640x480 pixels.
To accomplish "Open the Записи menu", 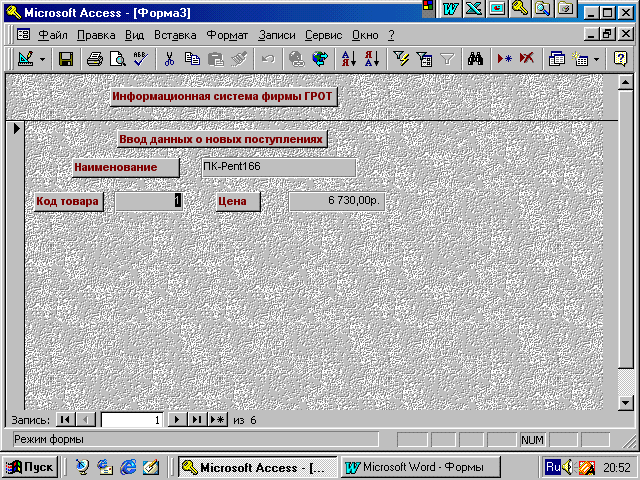I will click(277, 36).
